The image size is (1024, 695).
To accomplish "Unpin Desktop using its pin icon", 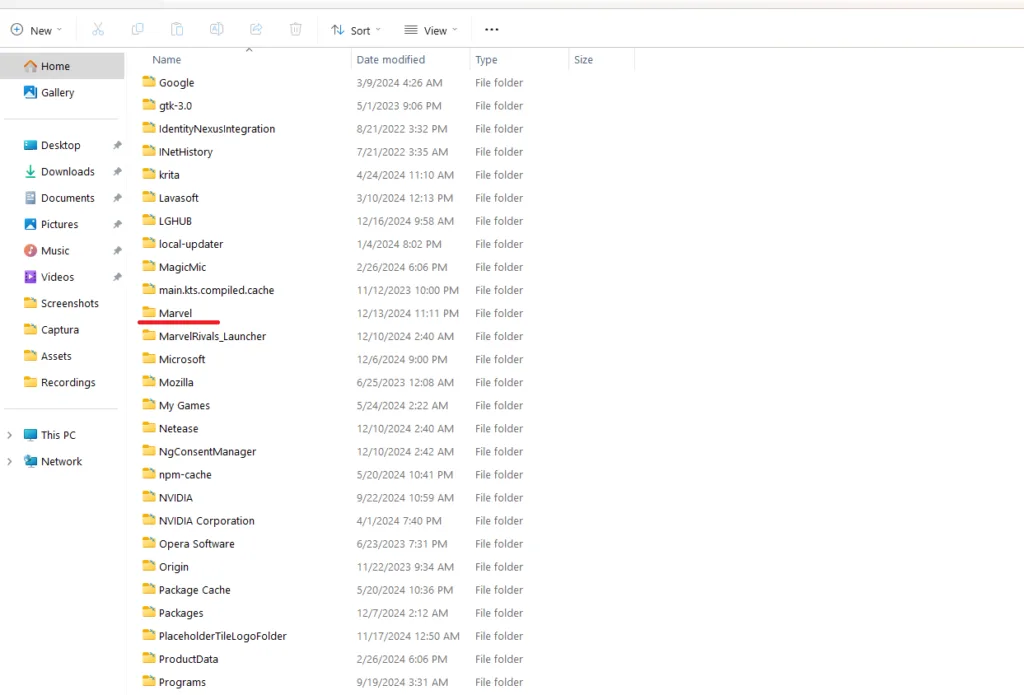I will click(x=118, y=145).
